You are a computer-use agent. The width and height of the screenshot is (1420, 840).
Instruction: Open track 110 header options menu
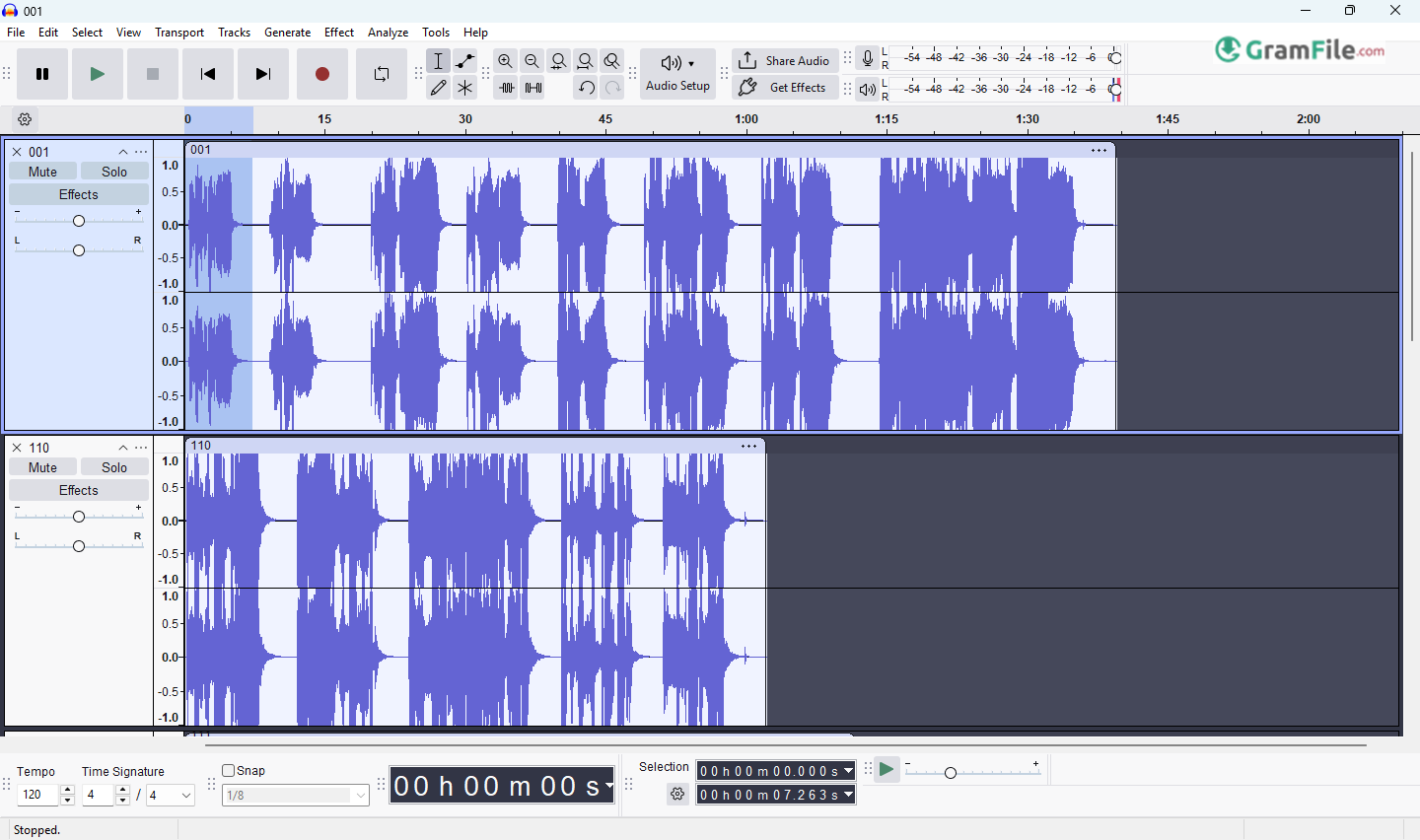click(142, 448)
